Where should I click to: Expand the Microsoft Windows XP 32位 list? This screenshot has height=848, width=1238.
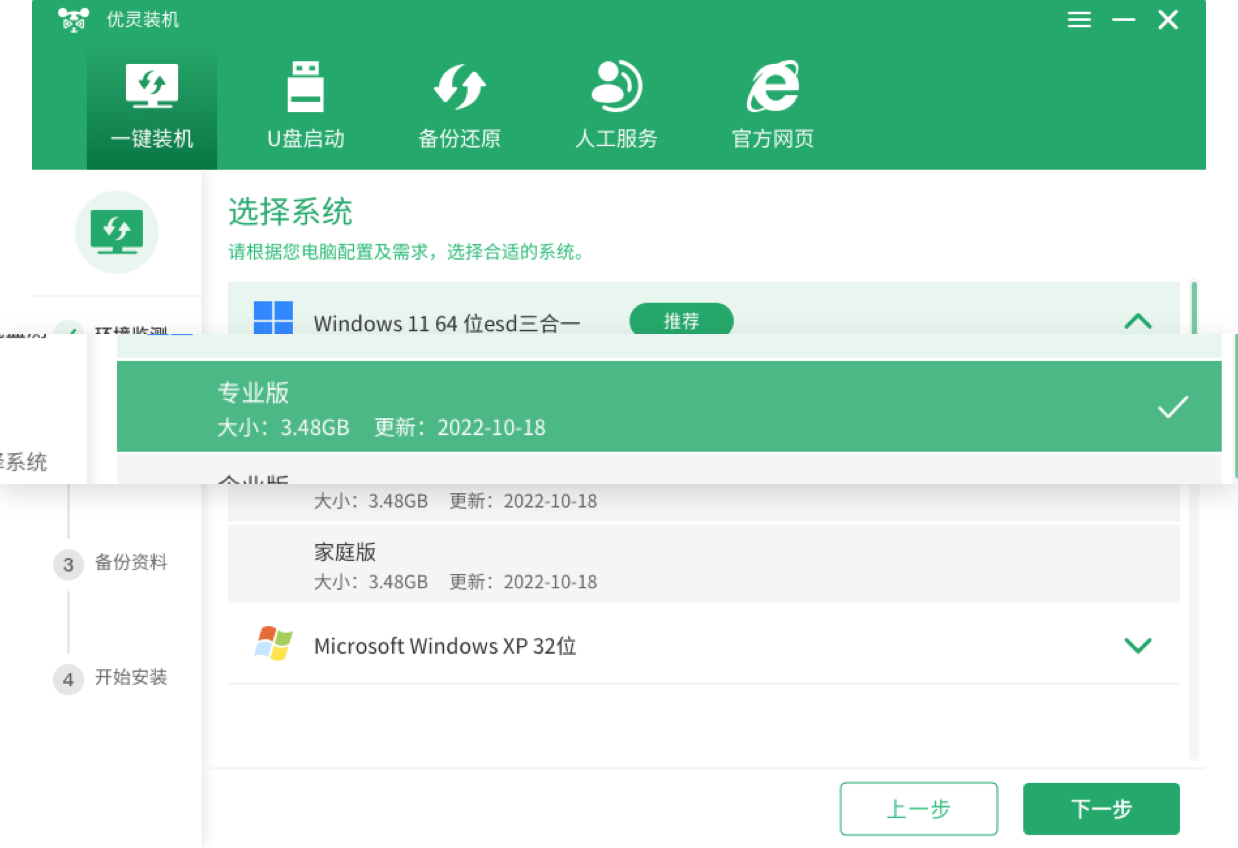pyautogui.click(x=1138, y=646)
